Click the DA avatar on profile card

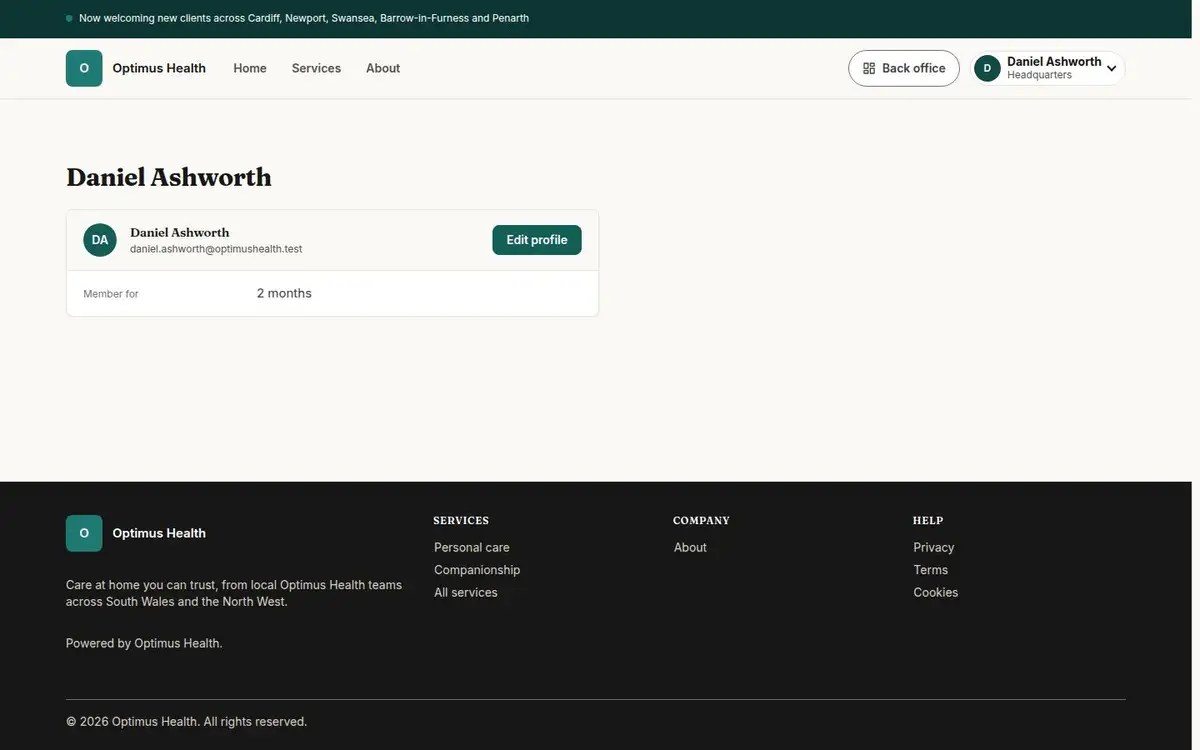coord(100,240)
